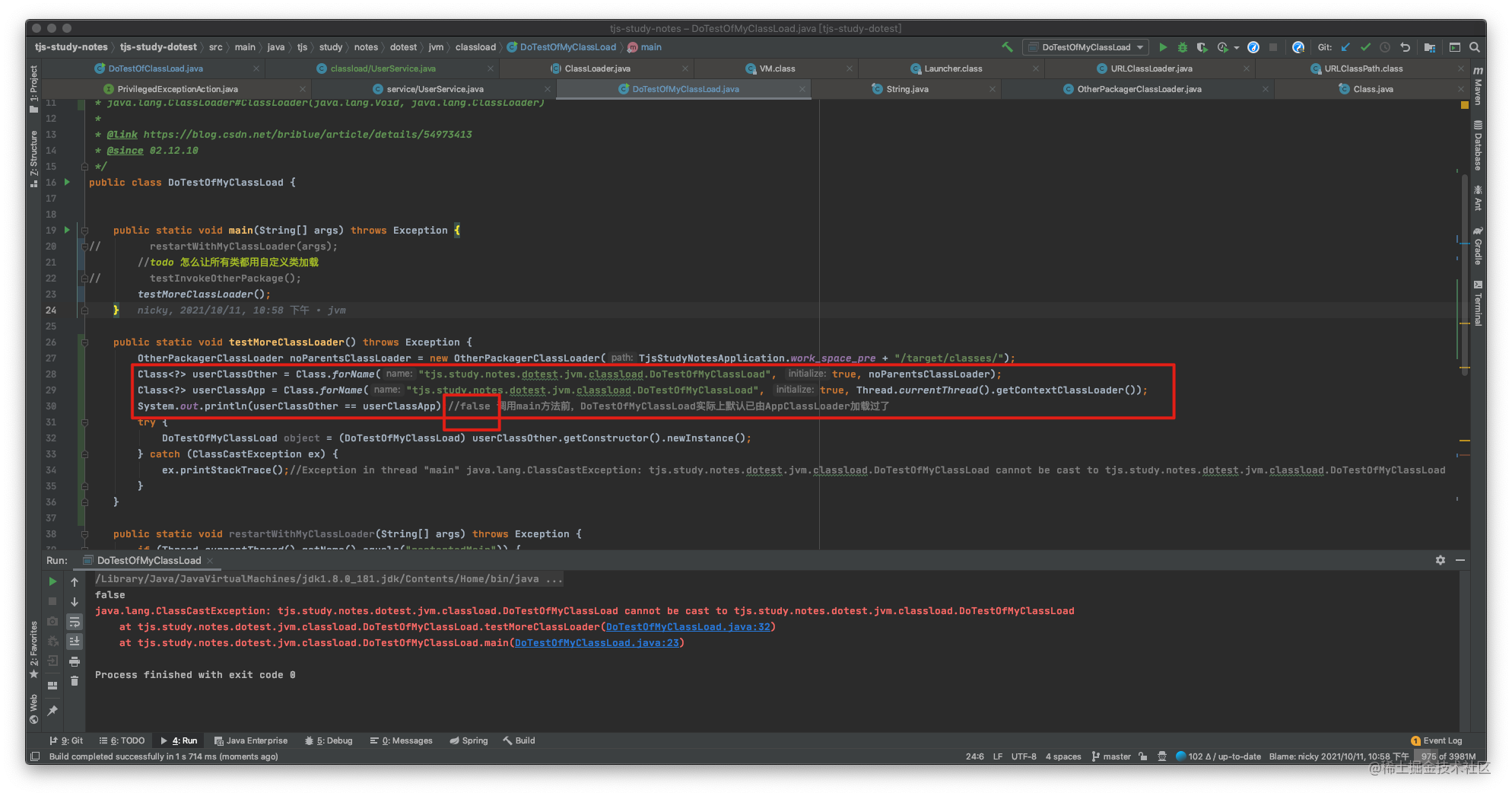
Task: Run with Coverage from the toolbar
Action: (1202, 47)
